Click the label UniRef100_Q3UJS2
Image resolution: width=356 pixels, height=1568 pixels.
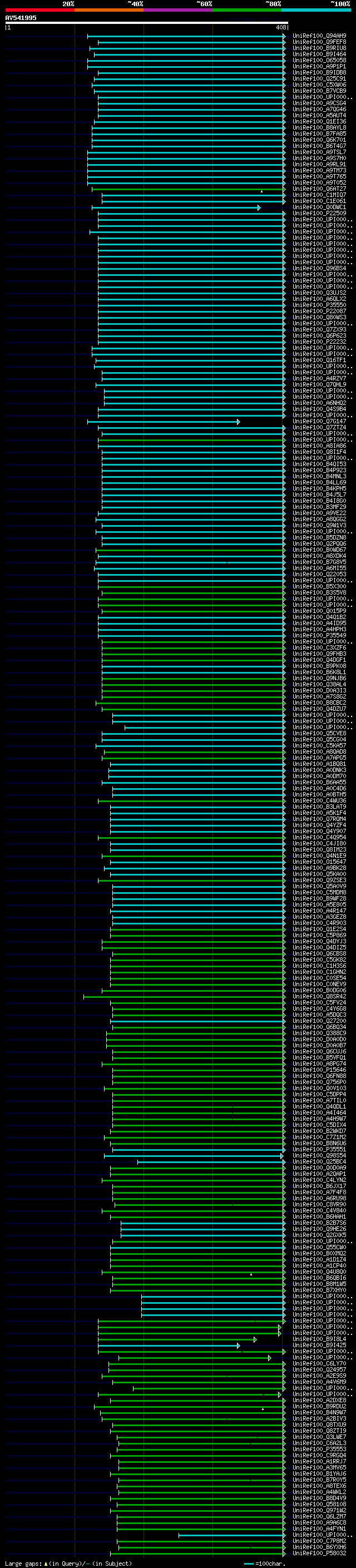(x=319, y=293)
